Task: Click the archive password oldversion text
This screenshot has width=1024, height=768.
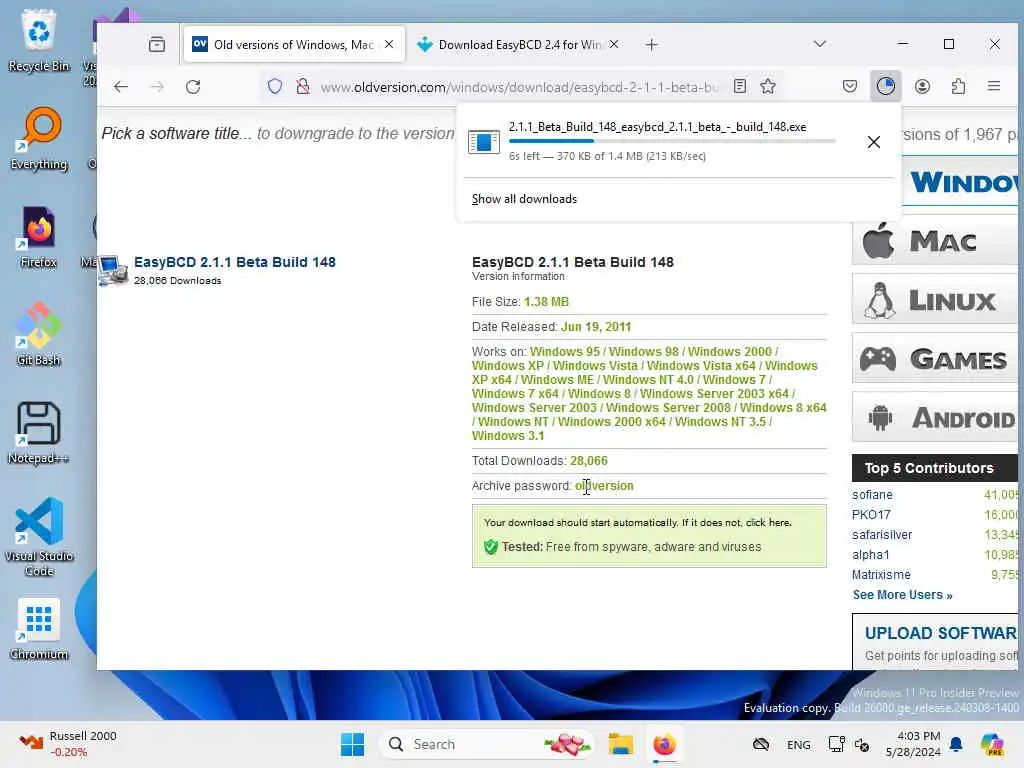Action: (604, 486)
